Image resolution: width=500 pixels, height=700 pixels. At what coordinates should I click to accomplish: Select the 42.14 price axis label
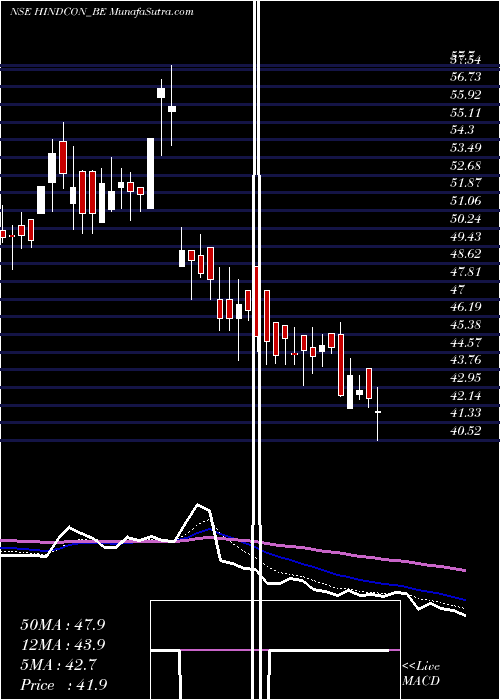[x=466, y=396]
